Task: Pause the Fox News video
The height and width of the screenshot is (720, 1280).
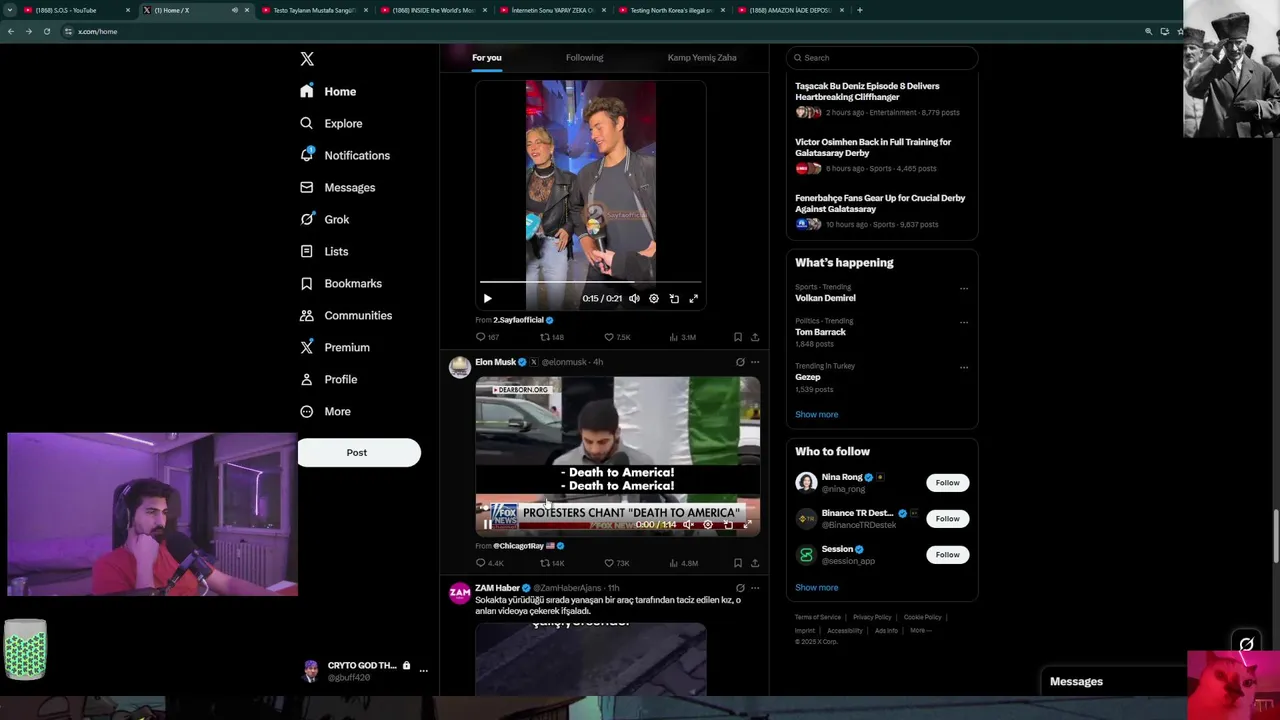Action: click(x=487, y=524)
